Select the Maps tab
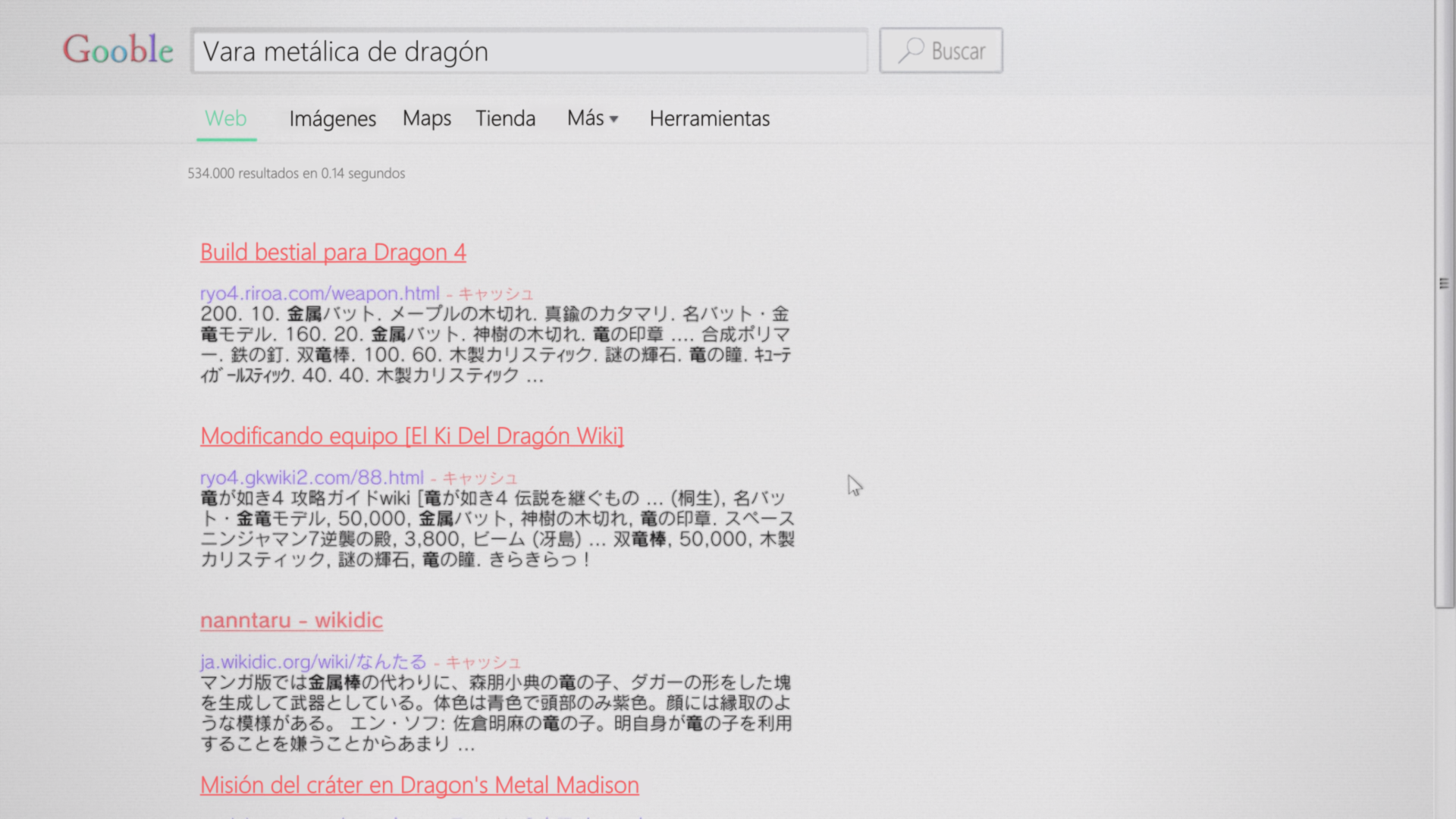Viewport: 1456px width, 819px height. [x=426, y=119]
